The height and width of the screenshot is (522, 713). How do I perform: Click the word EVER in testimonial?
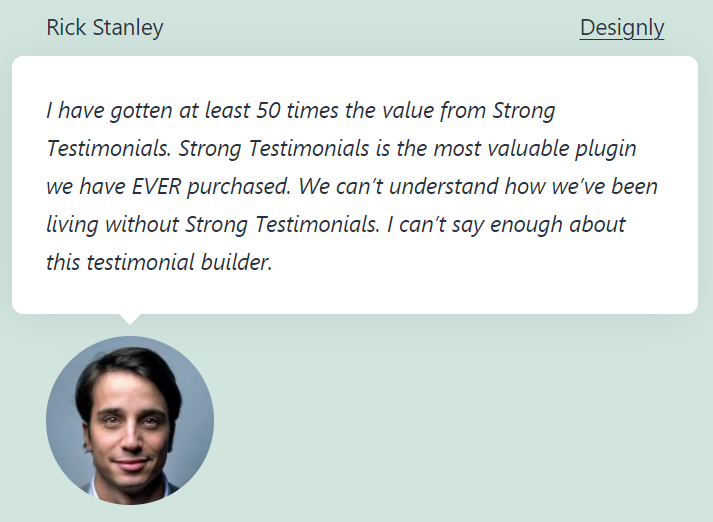(156, 186)
